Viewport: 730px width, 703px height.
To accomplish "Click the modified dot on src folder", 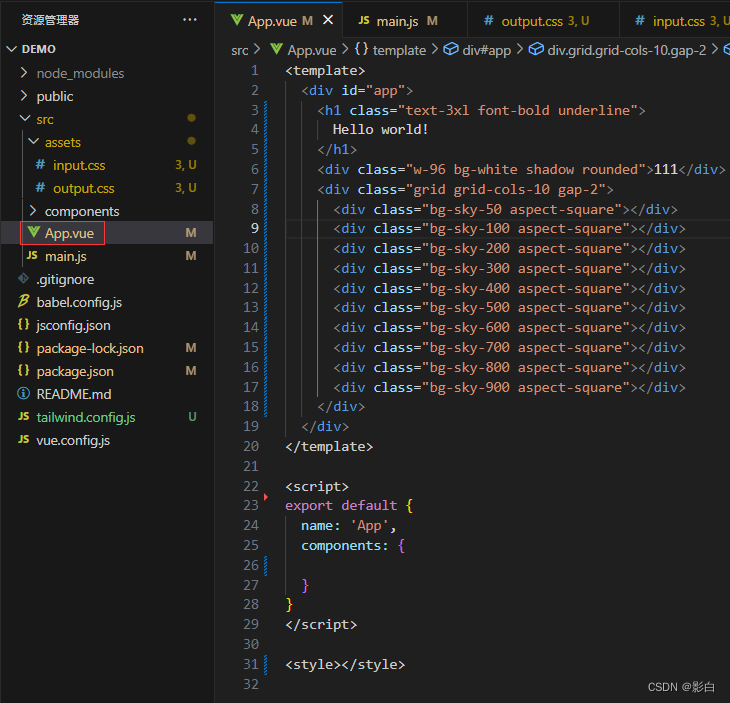I will tap(191, 118).
